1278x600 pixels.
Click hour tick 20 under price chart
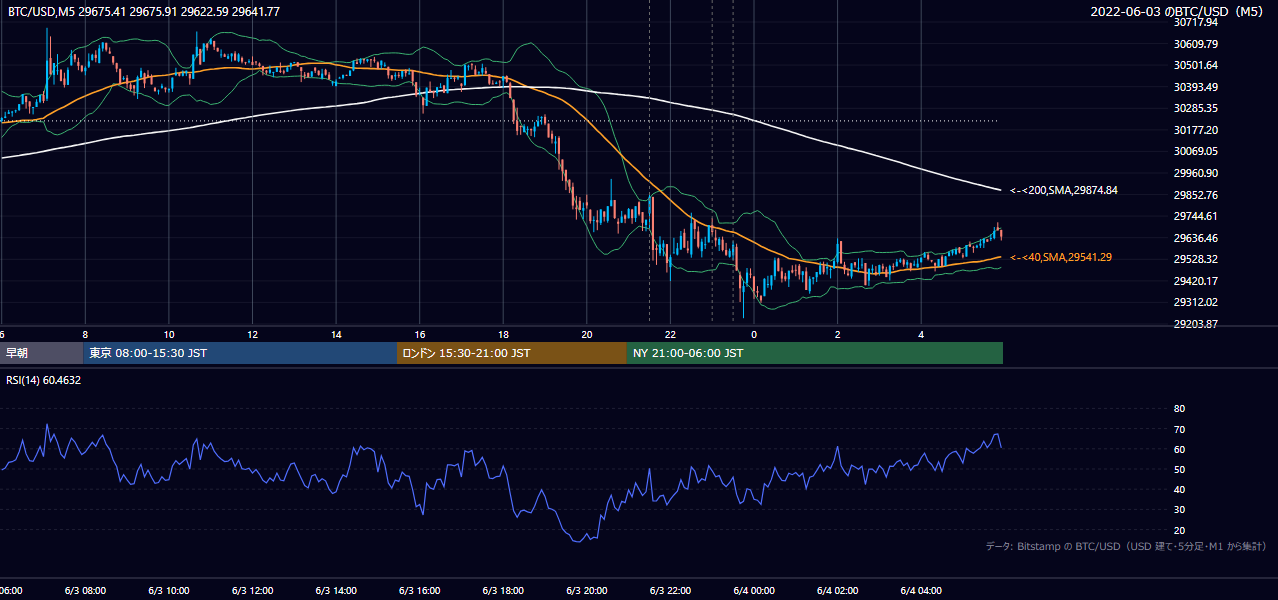click(x=587, y=334)
